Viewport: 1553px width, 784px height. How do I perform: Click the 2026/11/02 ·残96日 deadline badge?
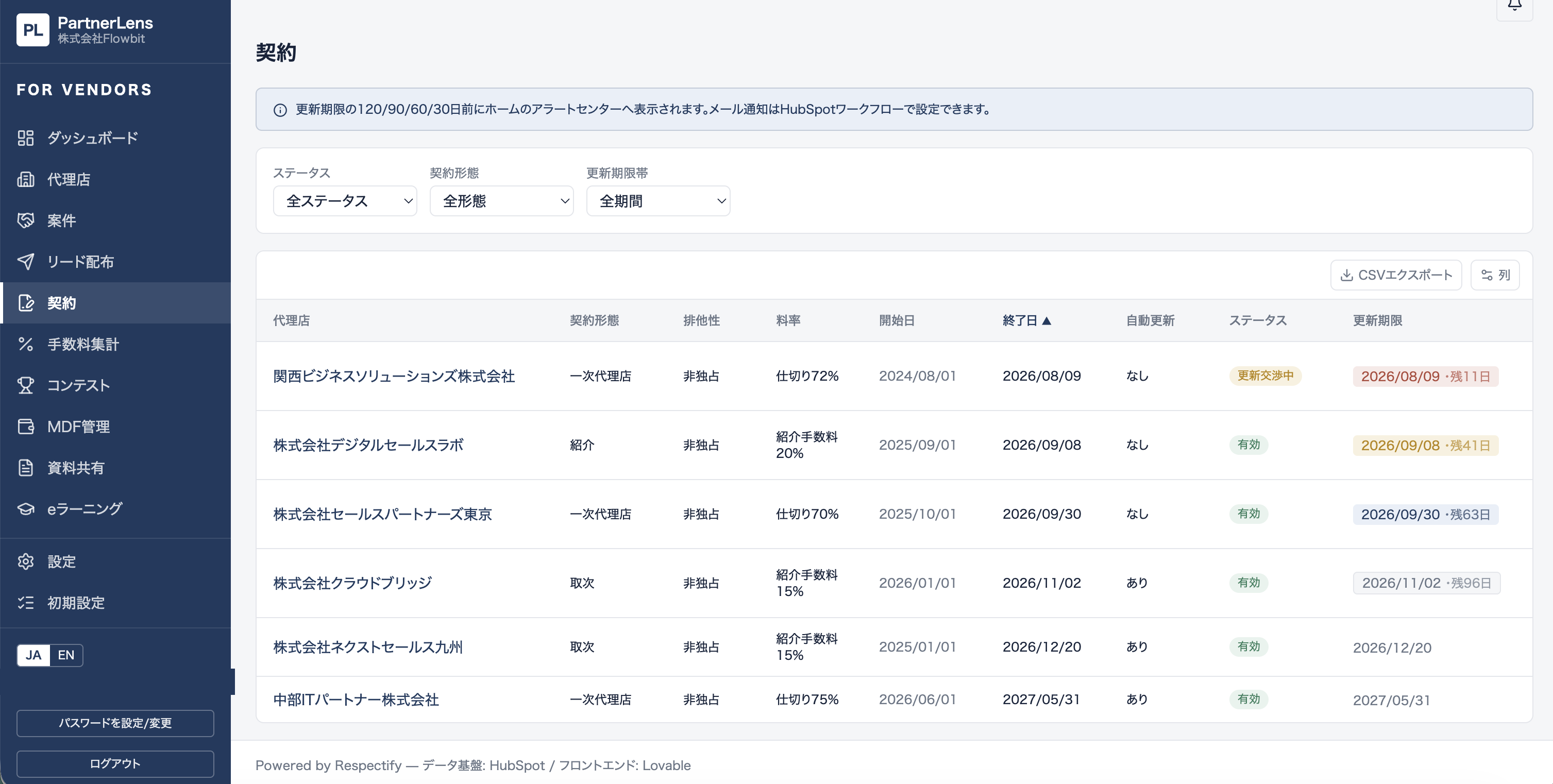[1426, 583]
